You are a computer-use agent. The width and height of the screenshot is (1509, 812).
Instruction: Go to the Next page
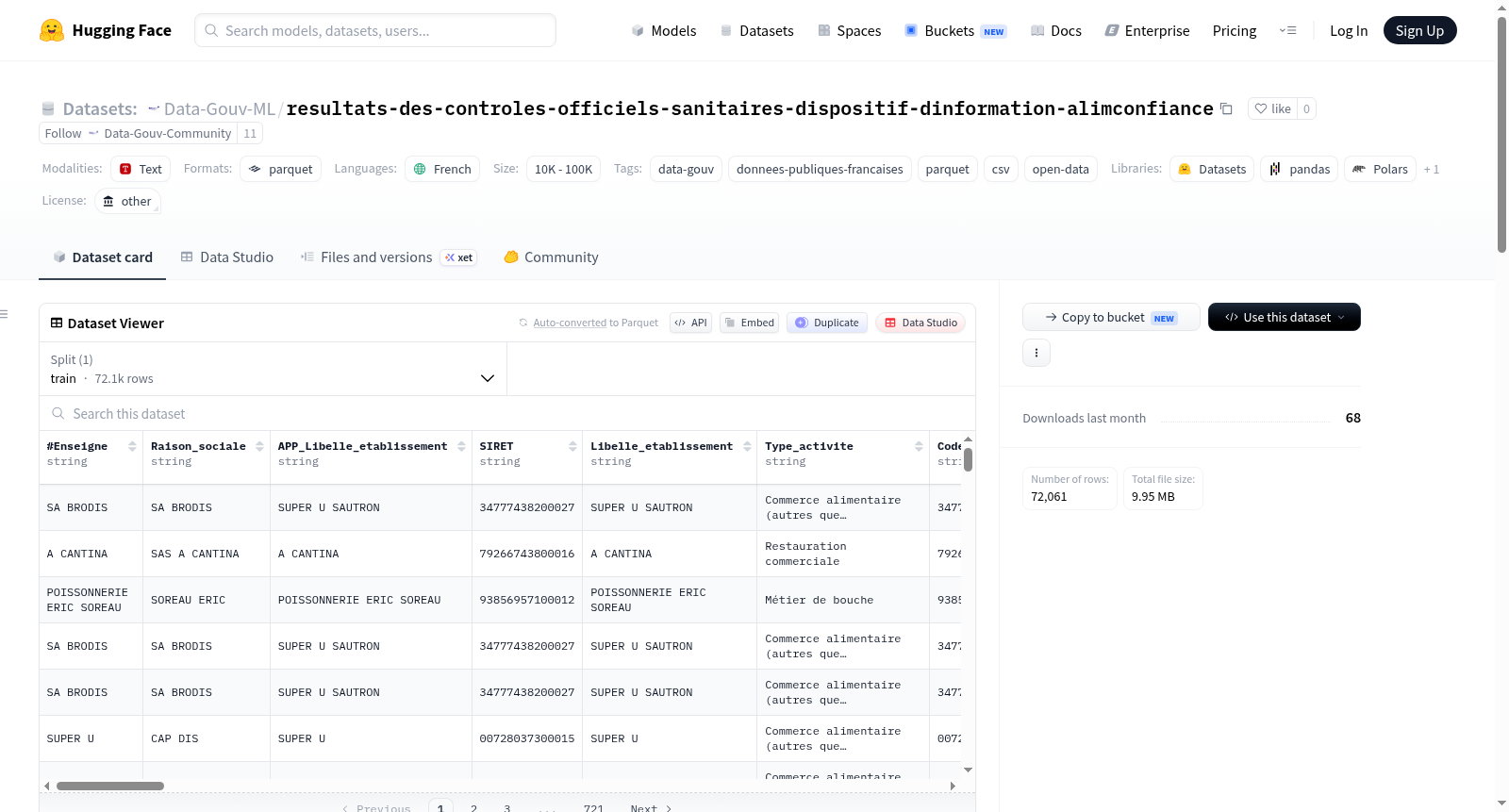click(651, 808)
